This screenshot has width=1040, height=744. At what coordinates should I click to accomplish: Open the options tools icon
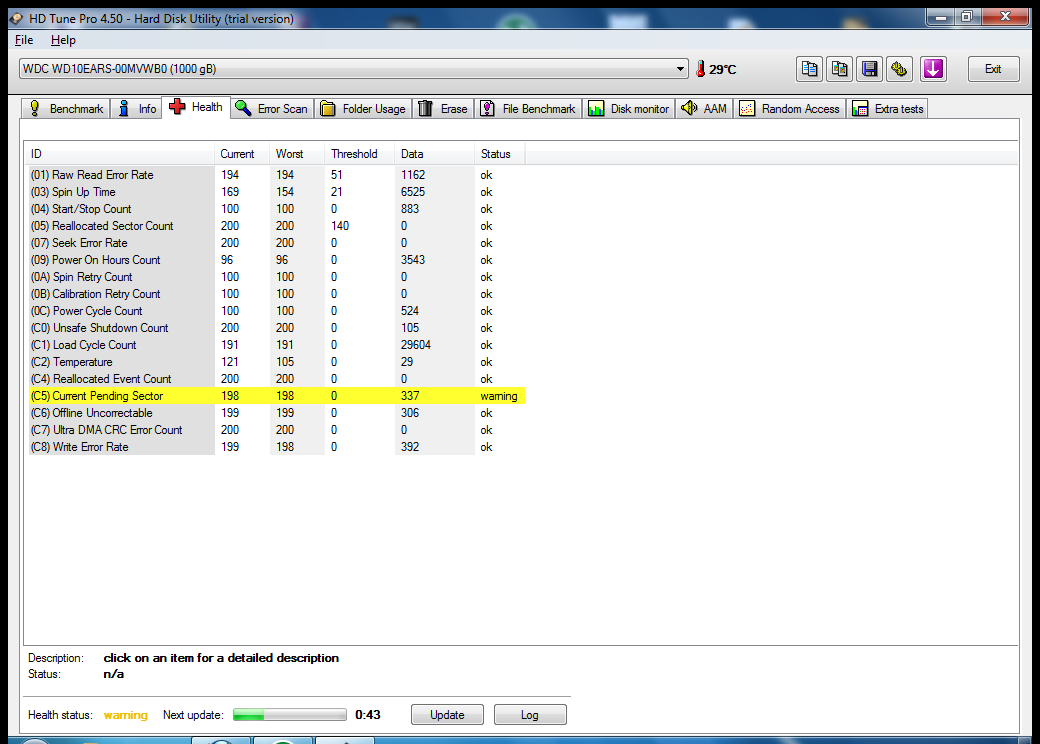[x=899, y=69]
